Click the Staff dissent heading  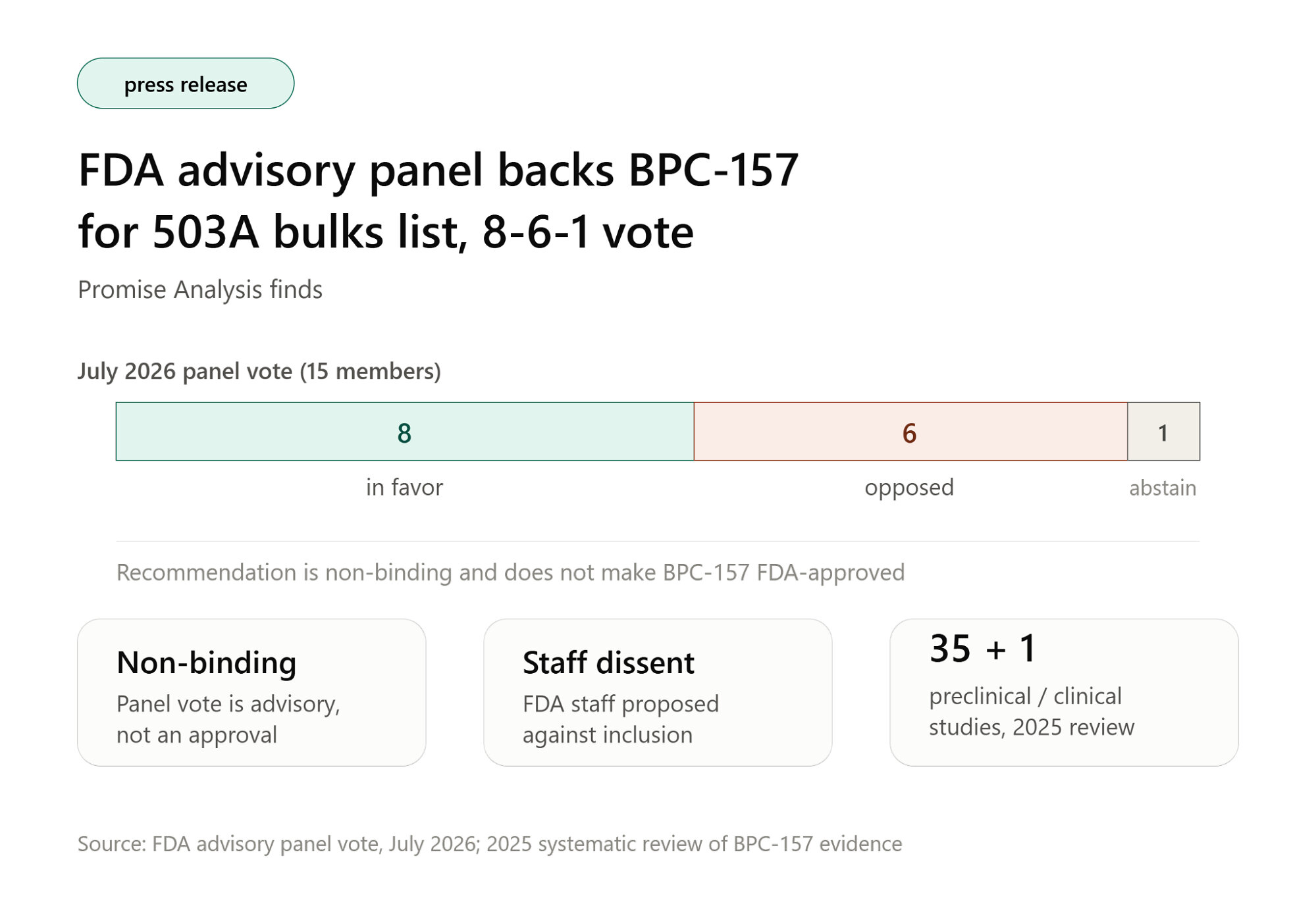[x=608, y=663]
